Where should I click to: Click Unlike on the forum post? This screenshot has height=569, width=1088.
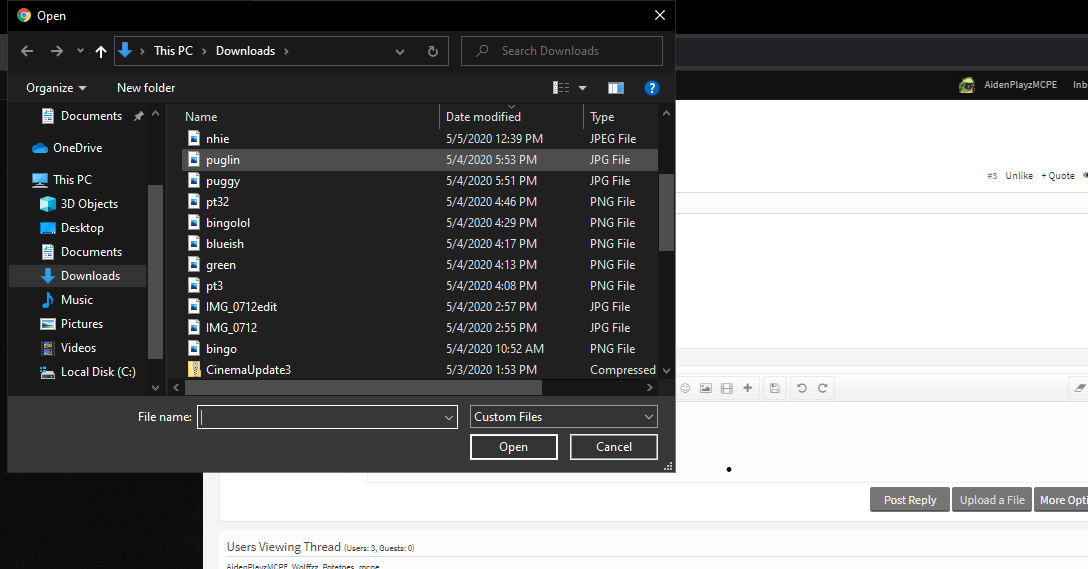(x=1019, y=176)
